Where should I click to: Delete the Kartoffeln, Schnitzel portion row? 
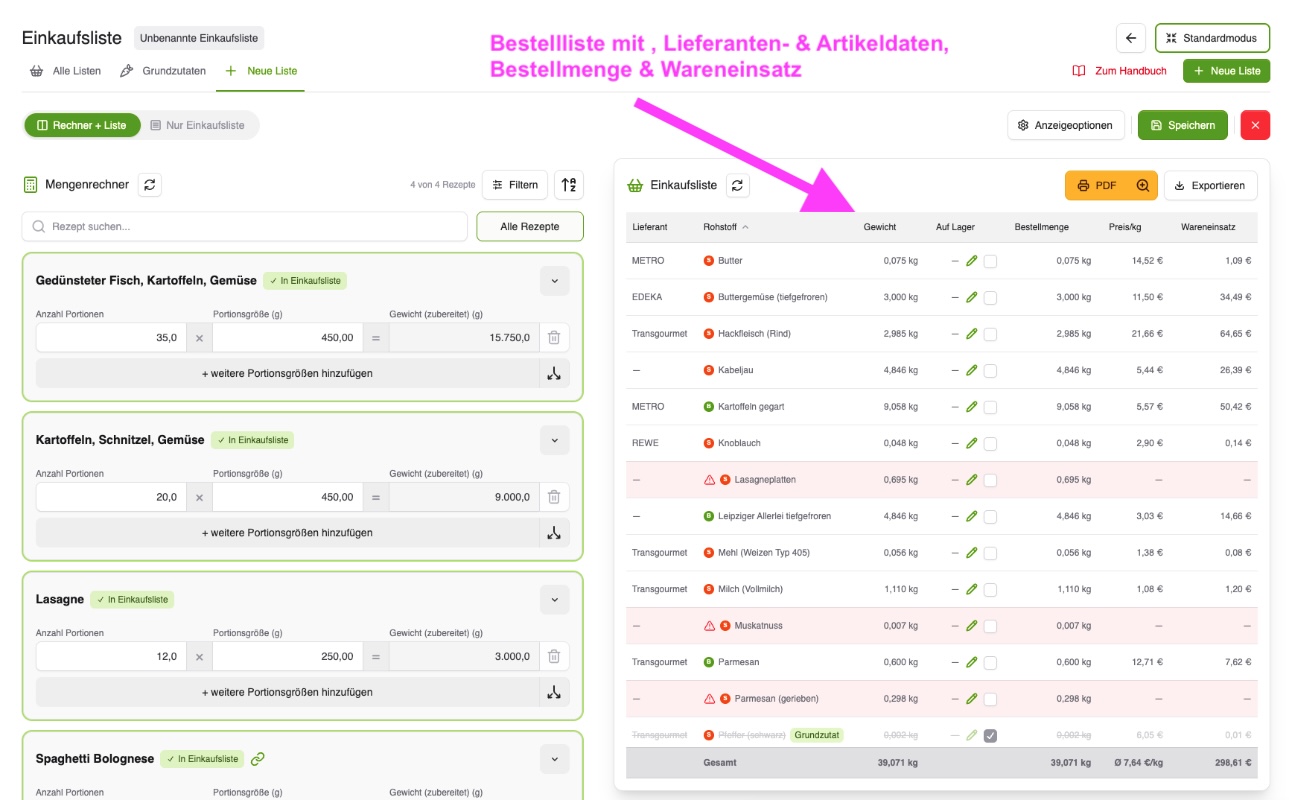pos(554,497)
